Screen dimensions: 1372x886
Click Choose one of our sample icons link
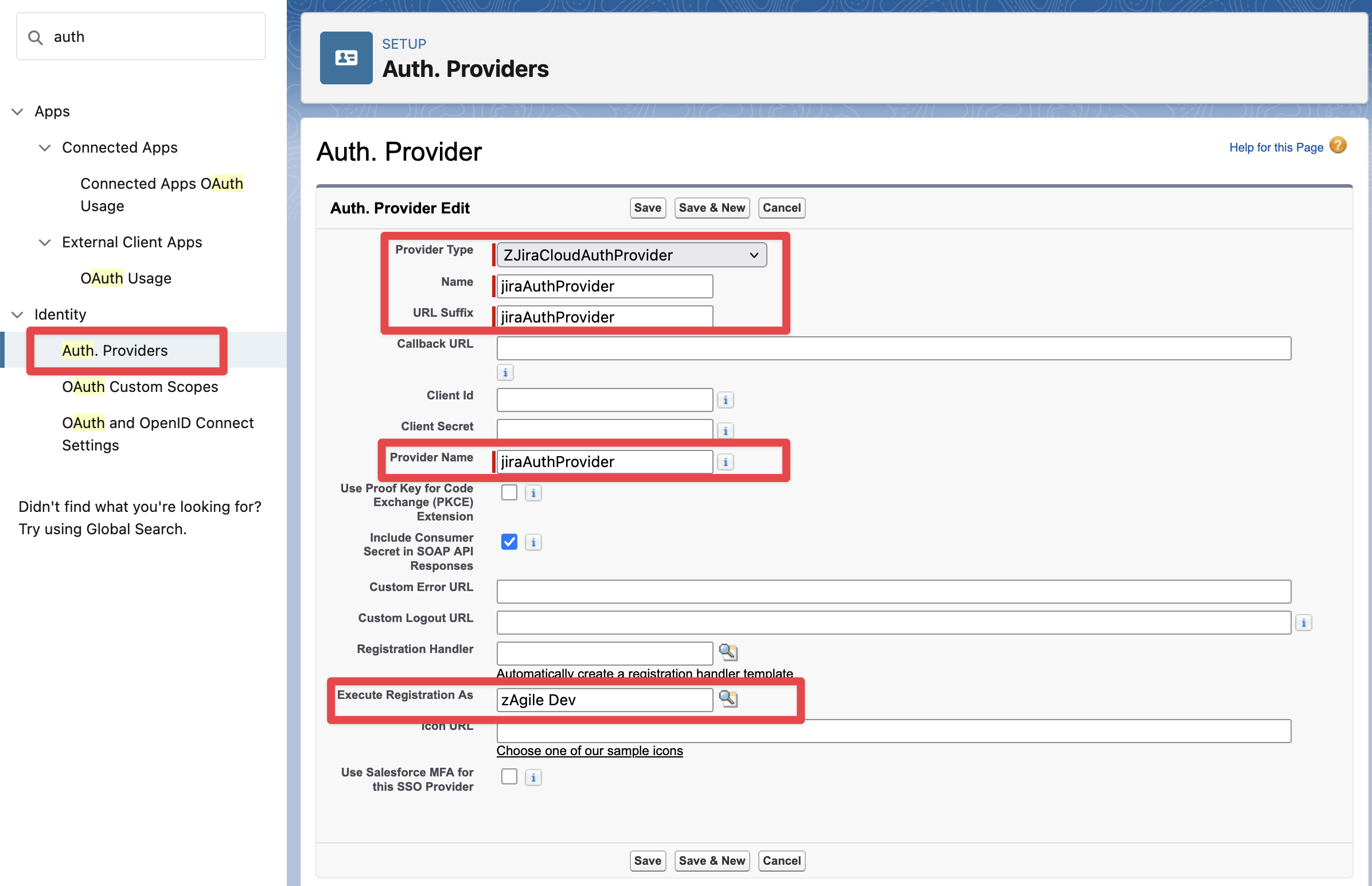pyautogui.click(x=590, y=751)
